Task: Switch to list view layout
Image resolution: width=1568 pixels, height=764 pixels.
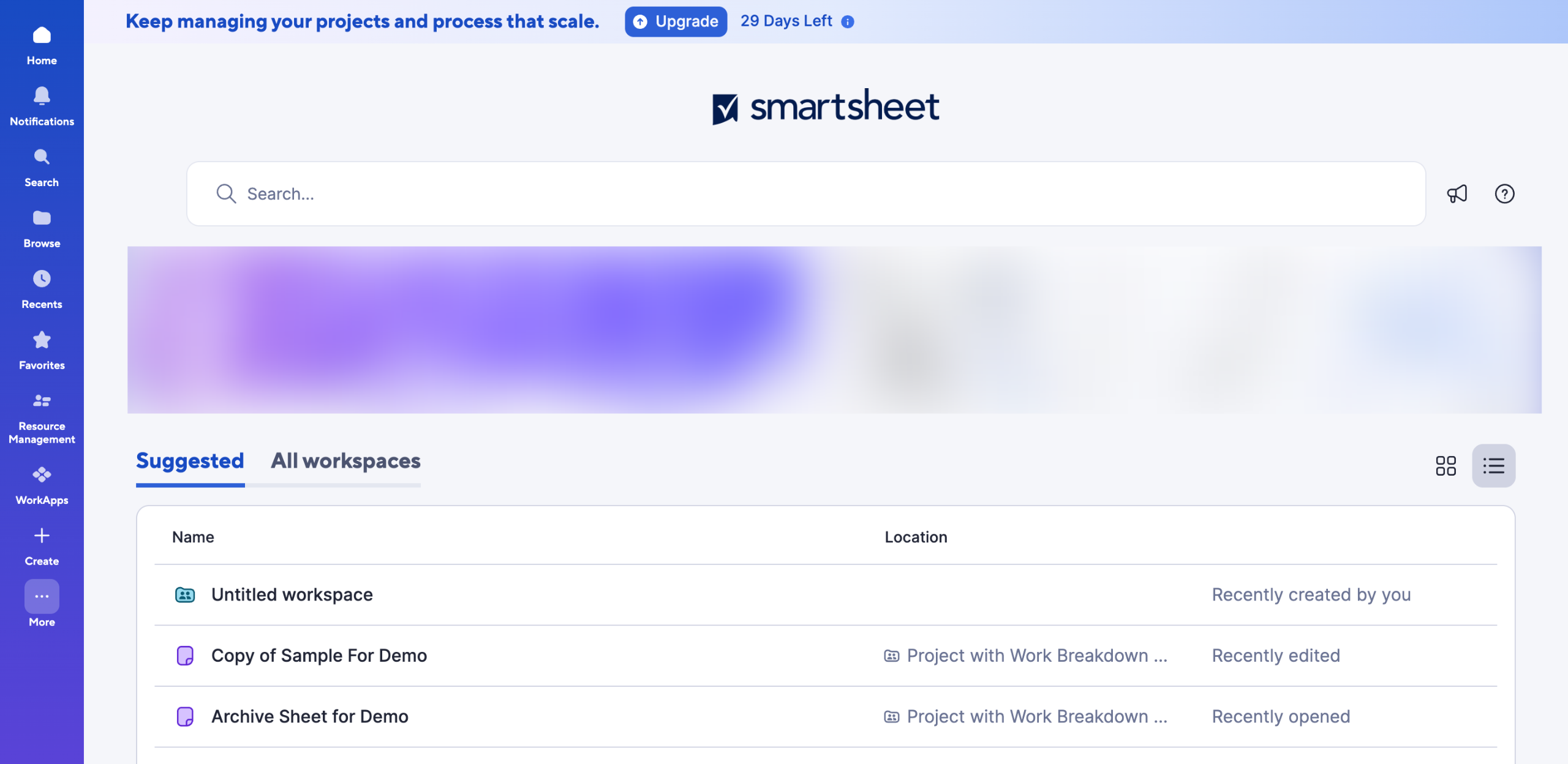Action: (1493, 466)
